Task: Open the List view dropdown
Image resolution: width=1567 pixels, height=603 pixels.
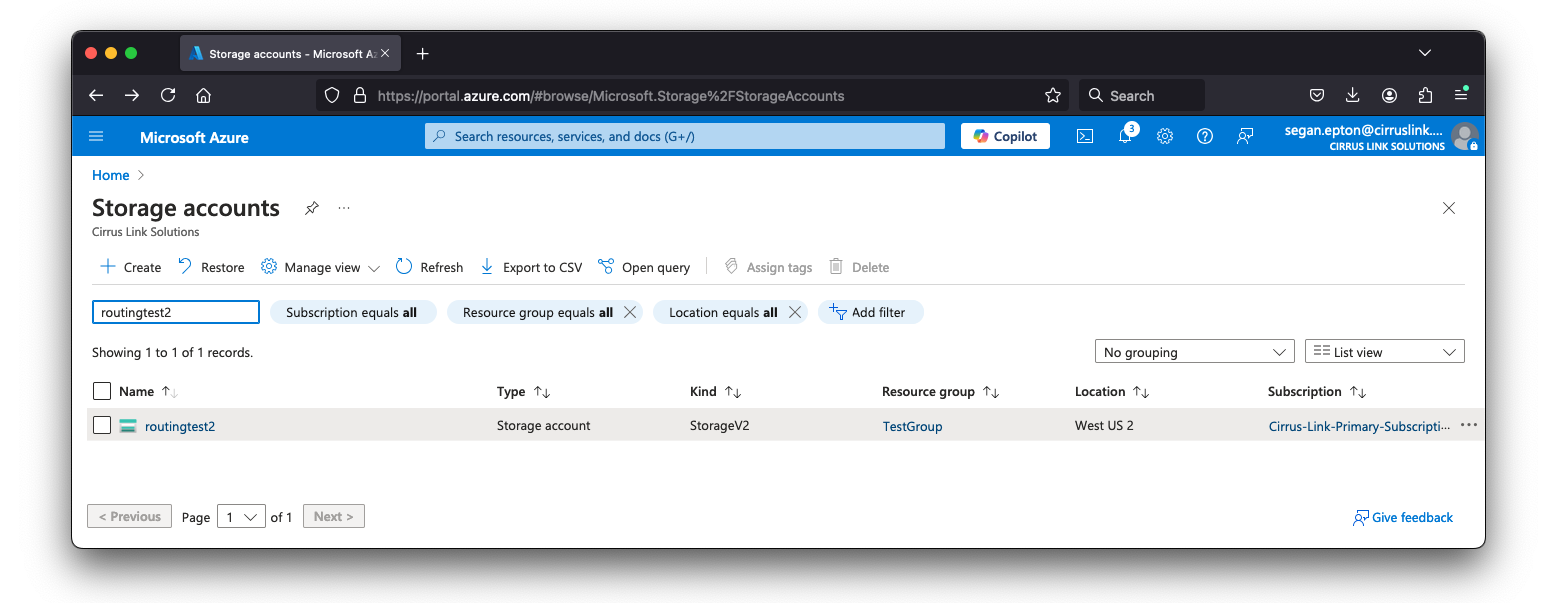Action: tap(1384, 352)
